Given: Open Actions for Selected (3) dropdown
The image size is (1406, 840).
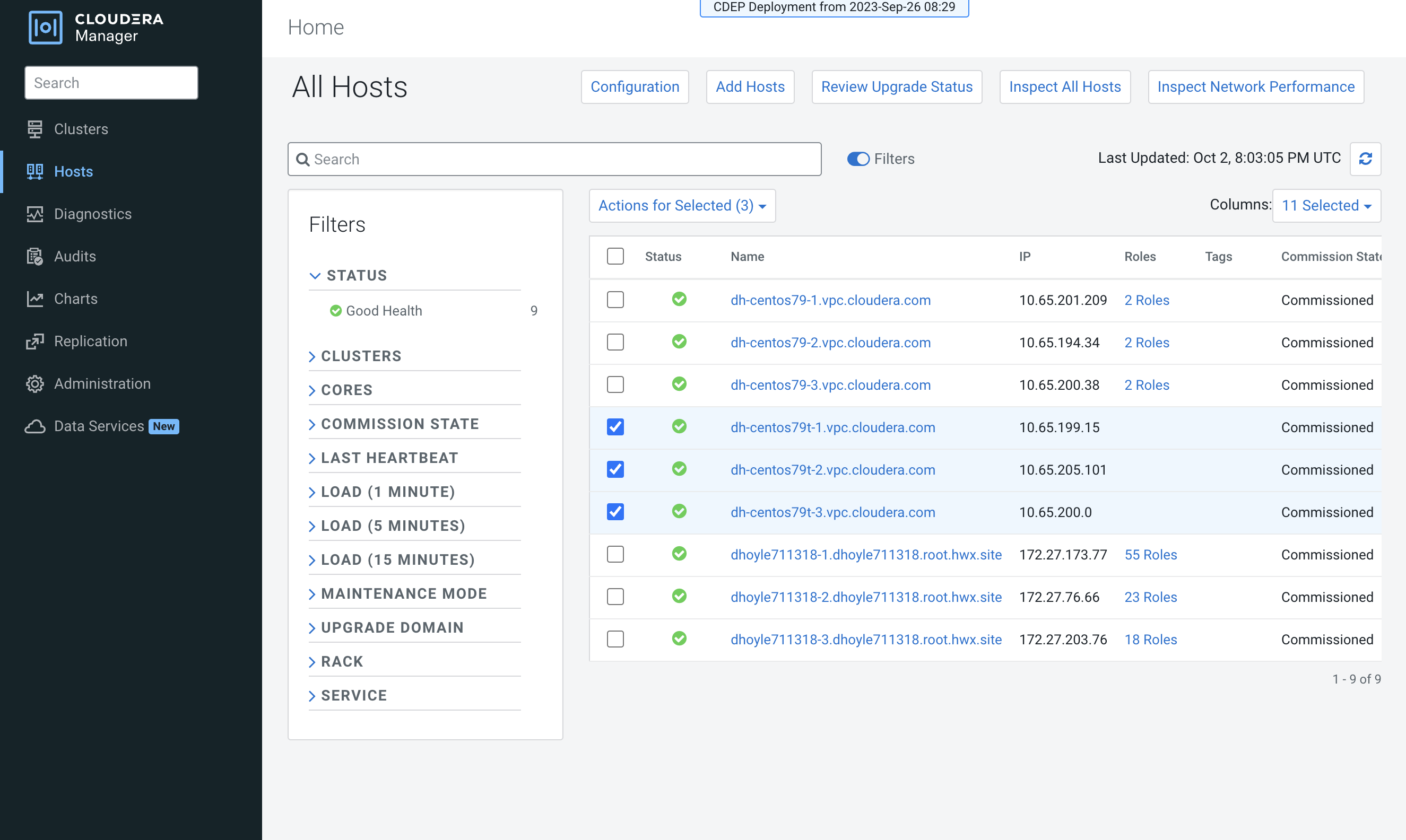Looking at the screenshot, I should click(x=682, y=205).
